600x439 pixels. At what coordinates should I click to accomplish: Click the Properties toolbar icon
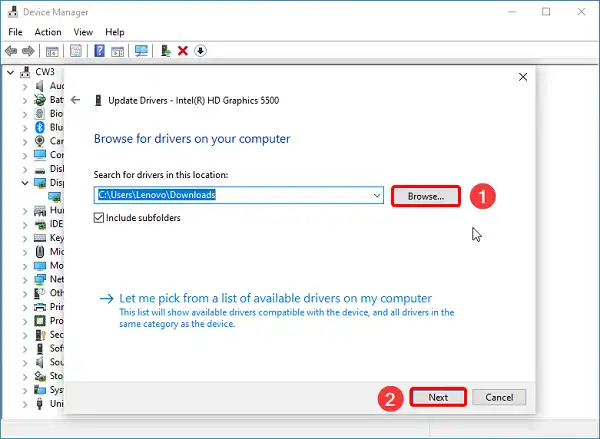76,51
